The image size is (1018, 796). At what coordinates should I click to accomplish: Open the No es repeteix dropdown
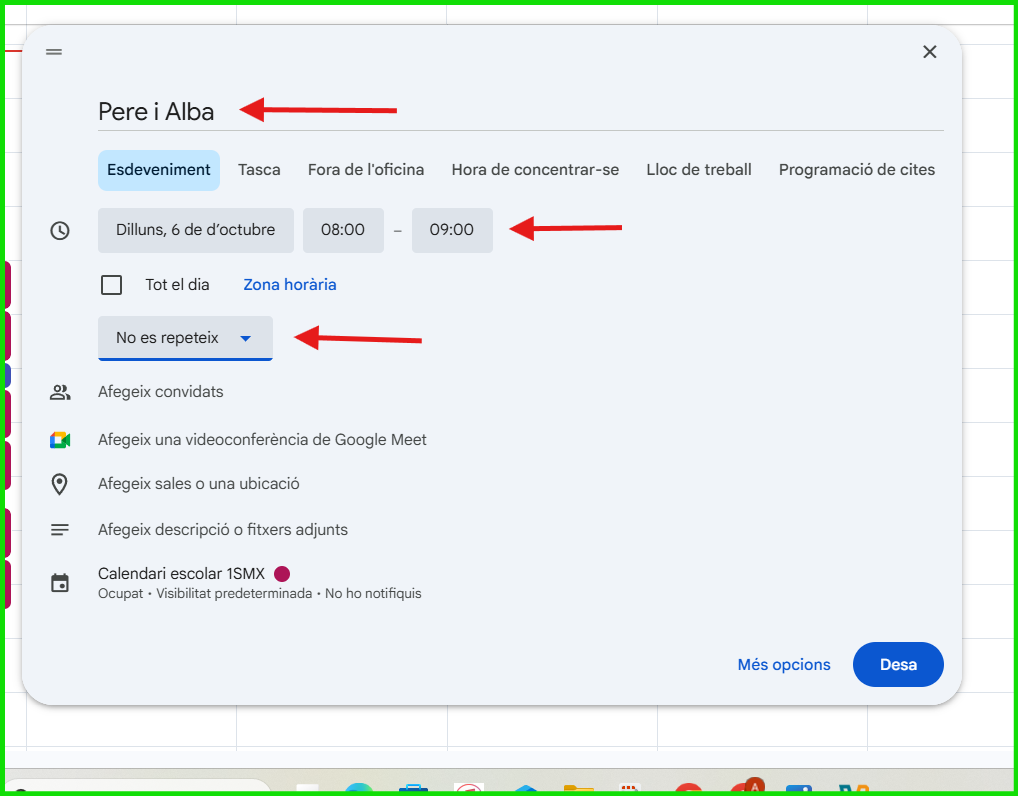(x=185, y=338)
